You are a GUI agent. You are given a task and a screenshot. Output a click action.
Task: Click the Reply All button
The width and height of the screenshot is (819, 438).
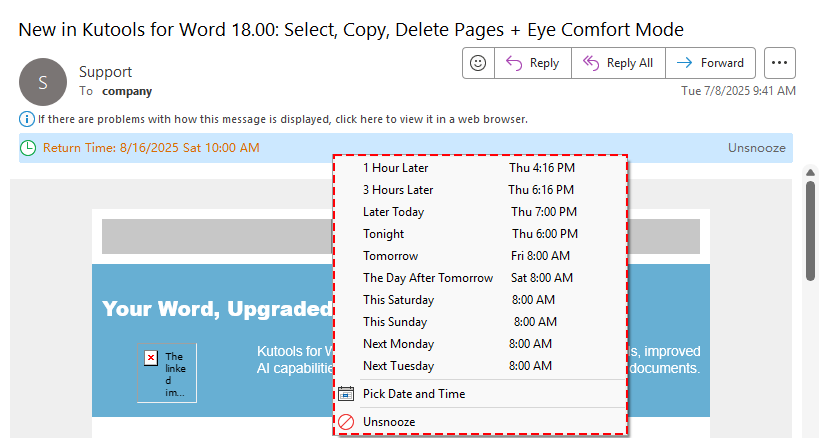tap(618, 63)
